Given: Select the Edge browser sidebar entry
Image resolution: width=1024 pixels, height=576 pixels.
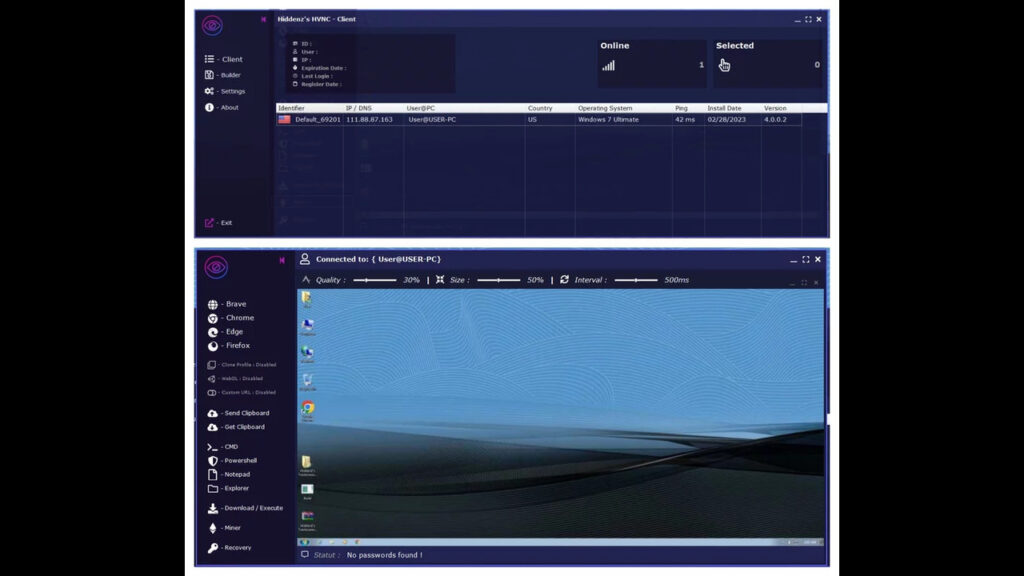Looking at the screenshot, I should pos(225,332).
